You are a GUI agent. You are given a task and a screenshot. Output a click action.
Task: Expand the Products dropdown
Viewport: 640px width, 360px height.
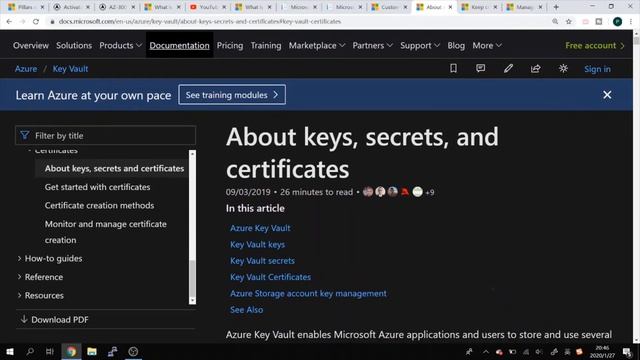tap(120, 45)
